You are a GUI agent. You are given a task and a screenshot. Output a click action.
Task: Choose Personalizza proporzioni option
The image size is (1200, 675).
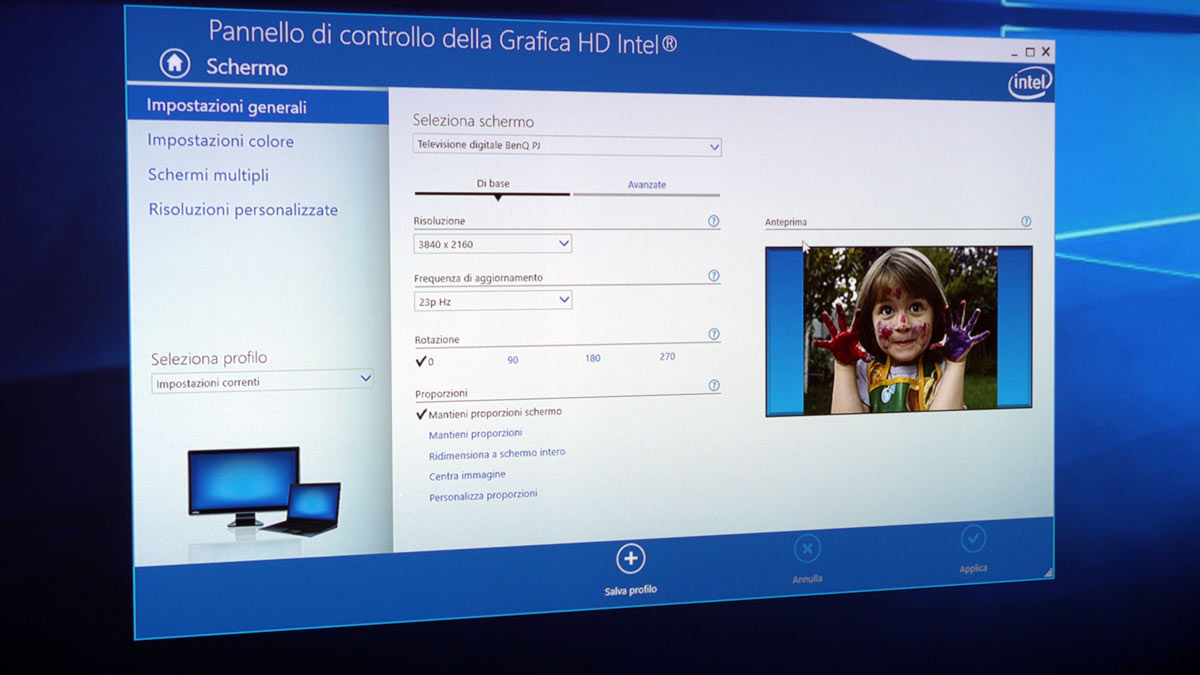click(x=483, y=496)
